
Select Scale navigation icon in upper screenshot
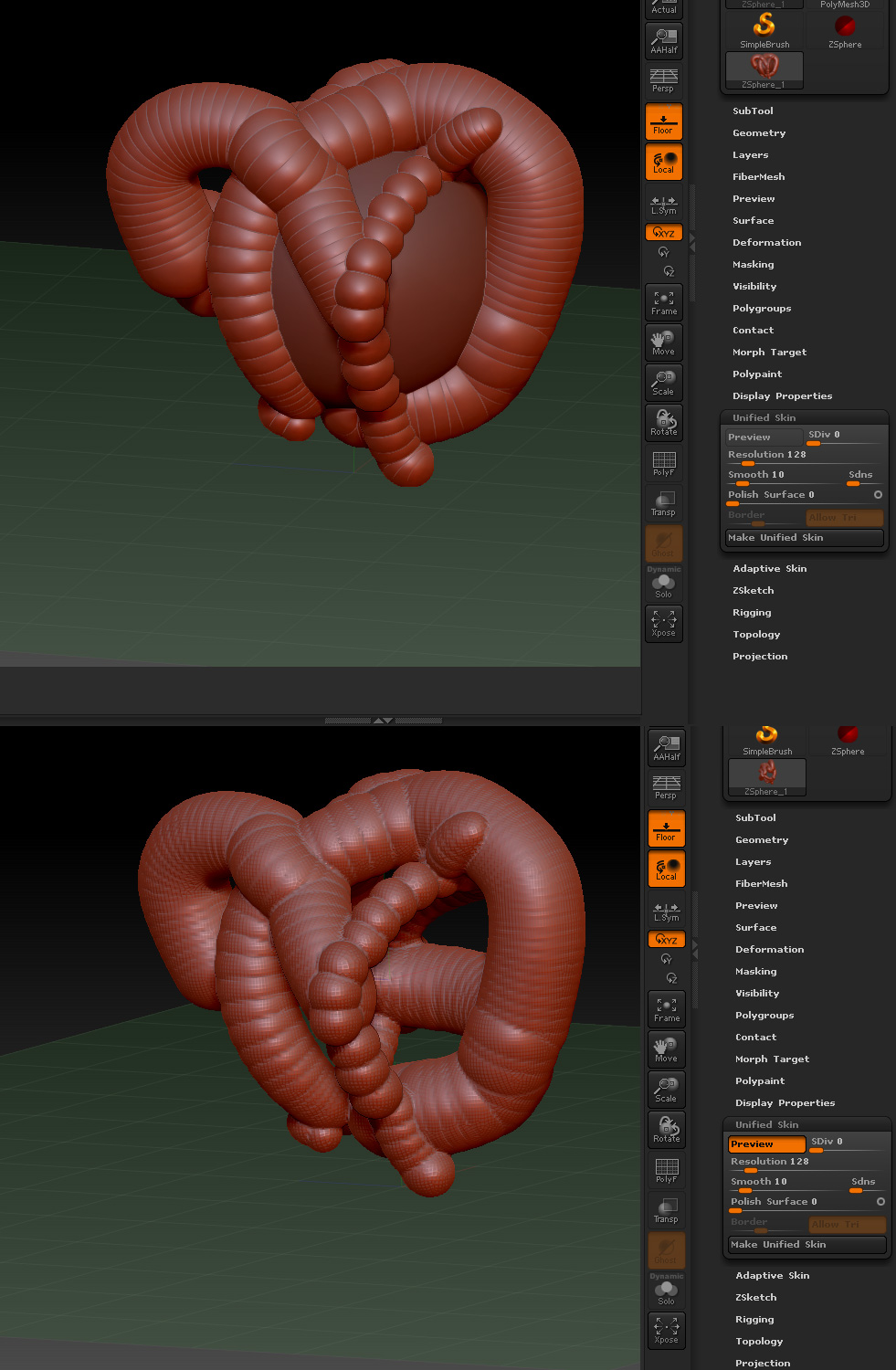[664, 383]
